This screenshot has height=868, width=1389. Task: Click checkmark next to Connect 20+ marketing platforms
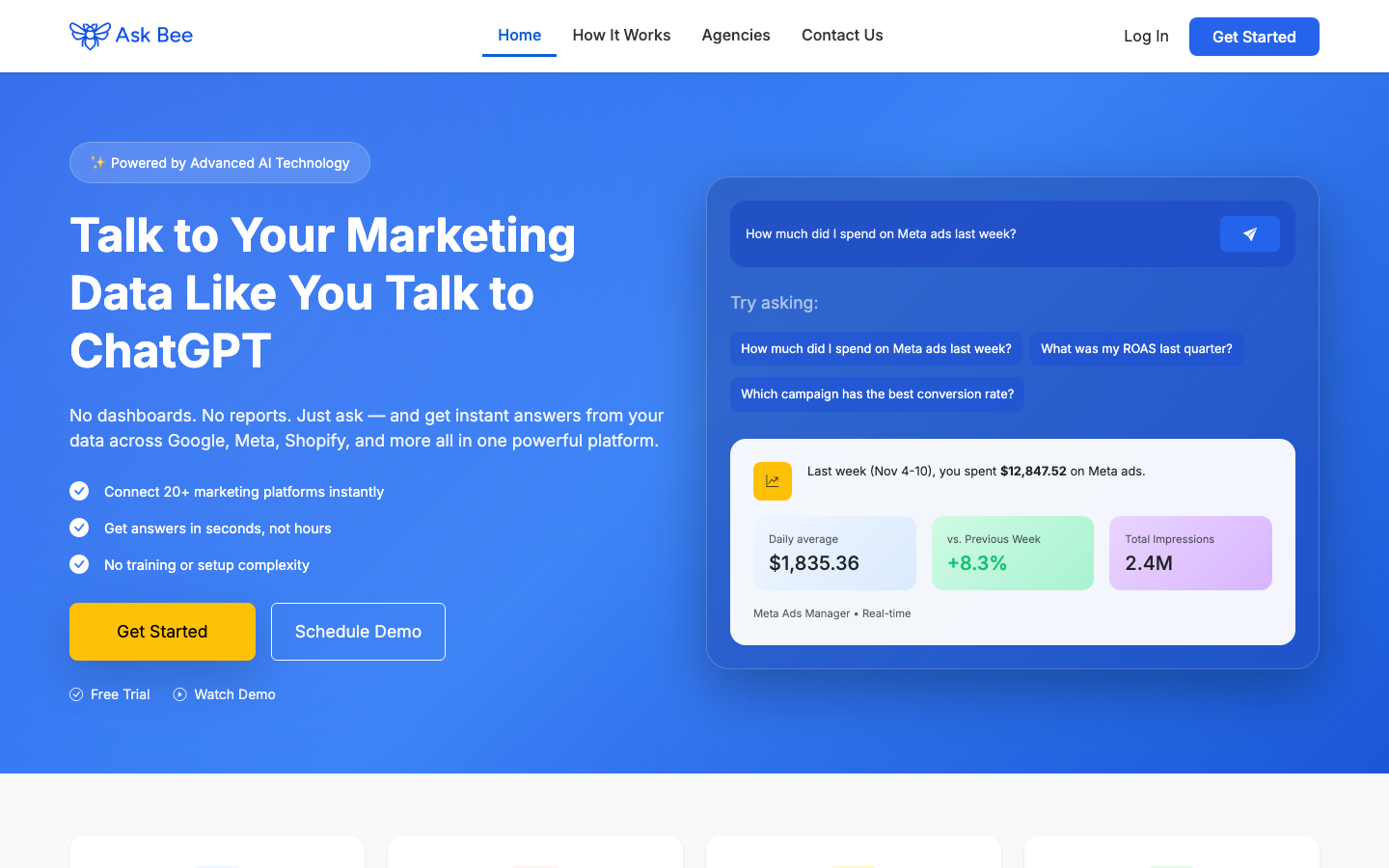point(79,491)
